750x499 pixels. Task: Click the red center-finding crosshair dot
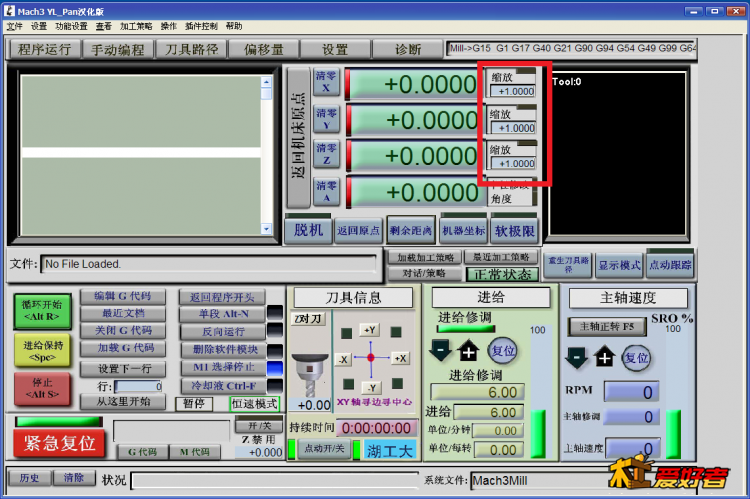371,357
